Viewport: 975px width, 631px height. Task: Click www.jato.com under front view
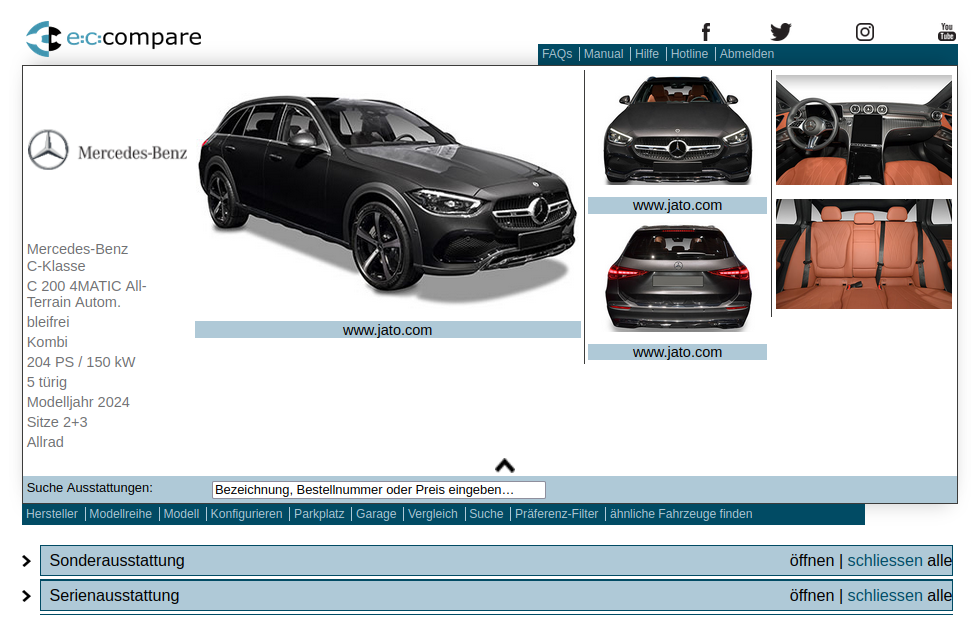pos(677,205)
